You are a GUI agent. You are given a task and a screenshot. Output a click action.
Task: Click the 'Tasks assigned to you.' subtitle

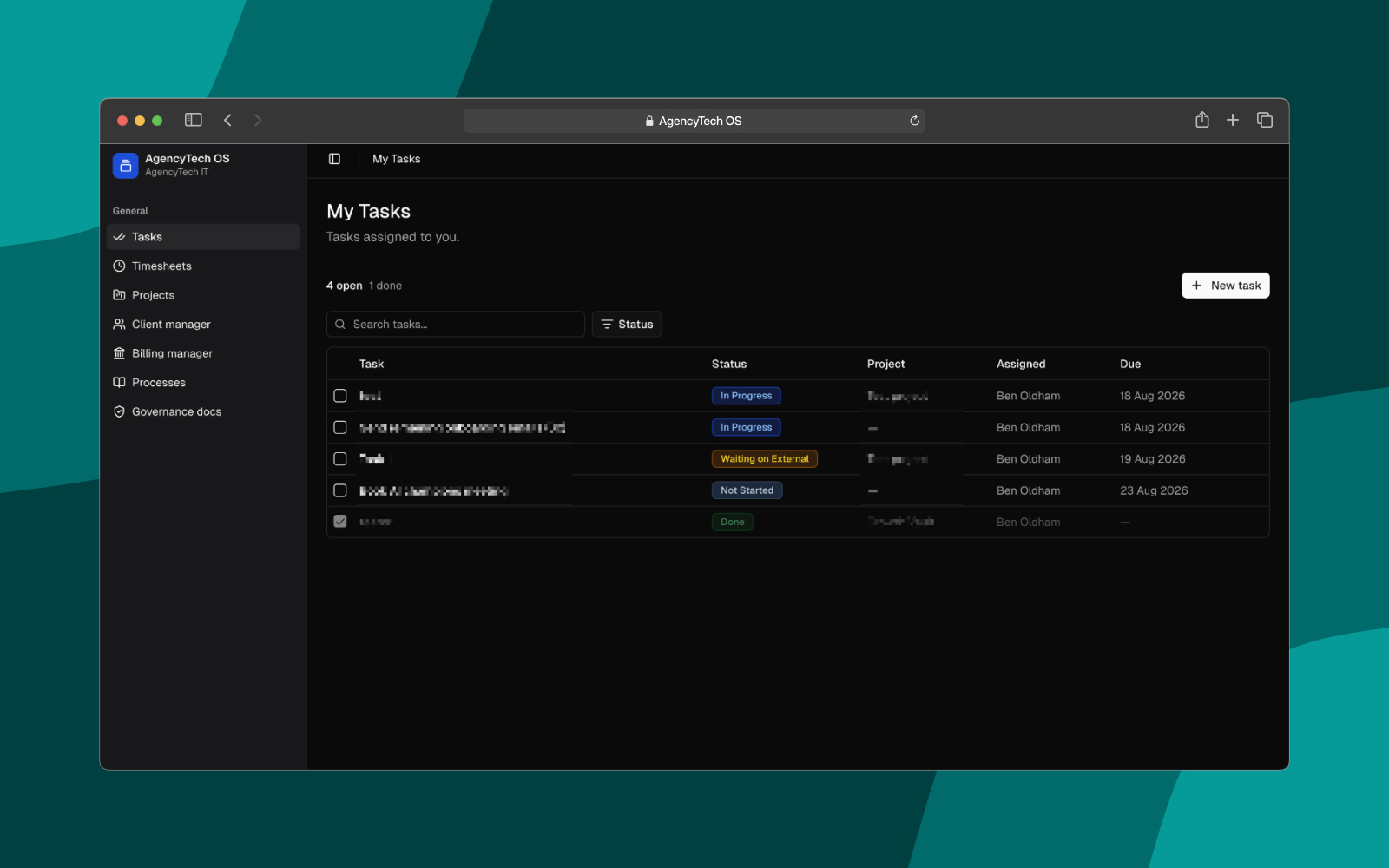(x=392, y=237)
